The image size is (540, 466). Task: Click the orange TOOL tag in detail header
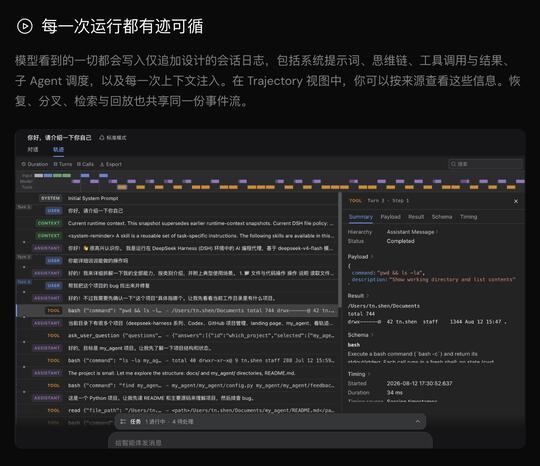355,201
